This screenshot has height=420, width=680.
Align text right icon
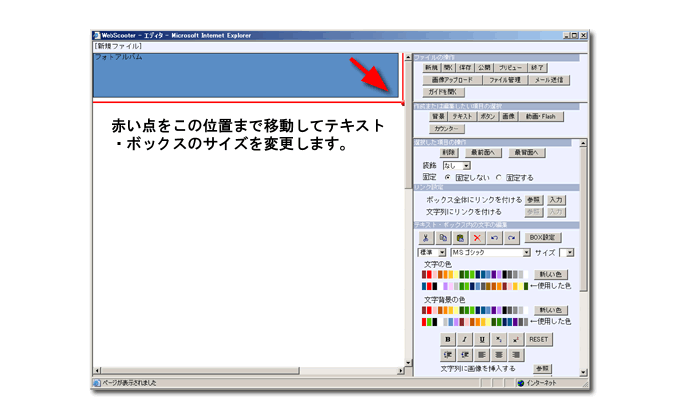(x=516, y=355)
